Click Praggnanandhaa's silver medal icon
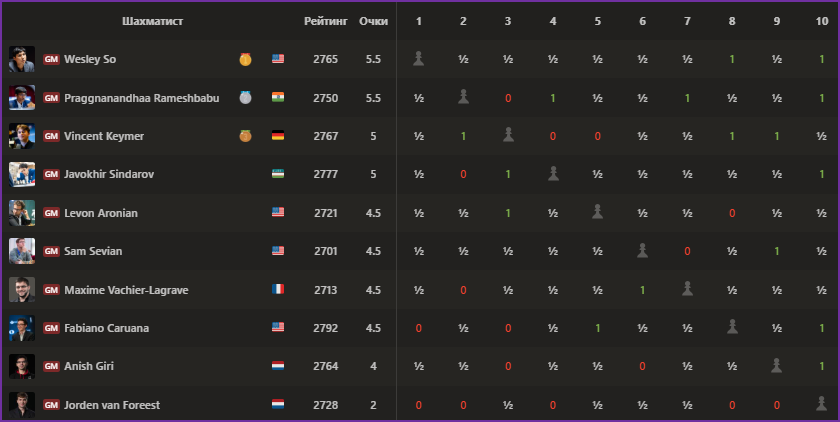The width and height of the screenshot is (840, 422). pos(245,98)
